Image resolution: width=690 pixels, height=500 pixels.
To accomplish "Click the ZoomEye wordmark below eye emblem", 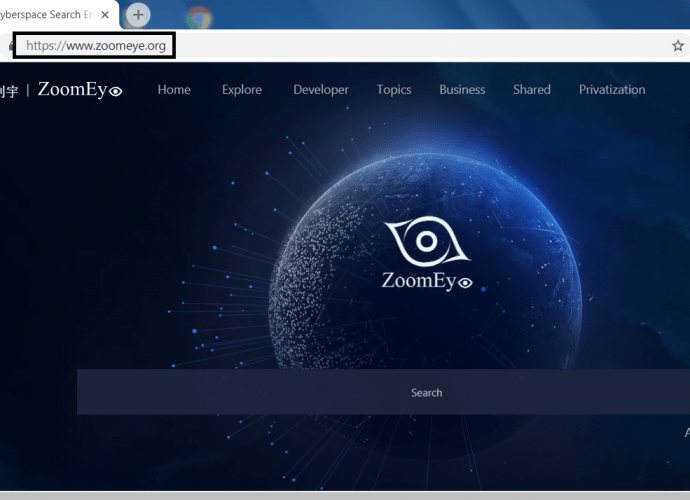I will (427, 281).
